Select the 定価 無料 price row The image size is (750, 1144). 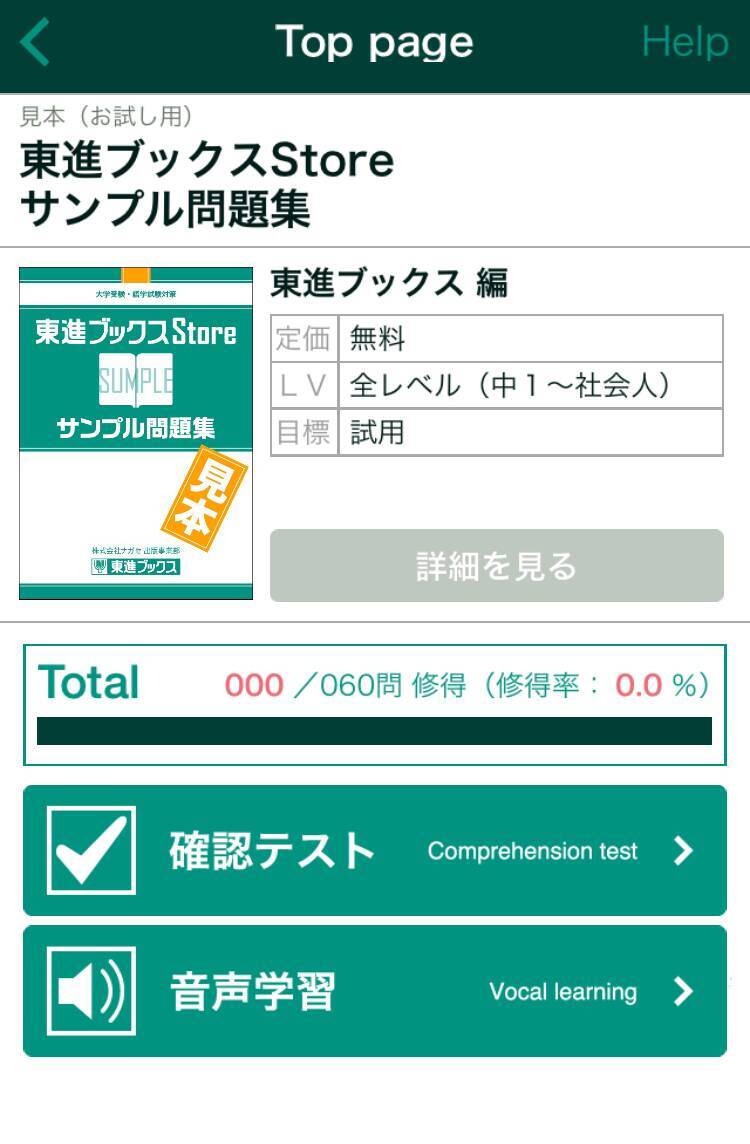coord(496,339)
